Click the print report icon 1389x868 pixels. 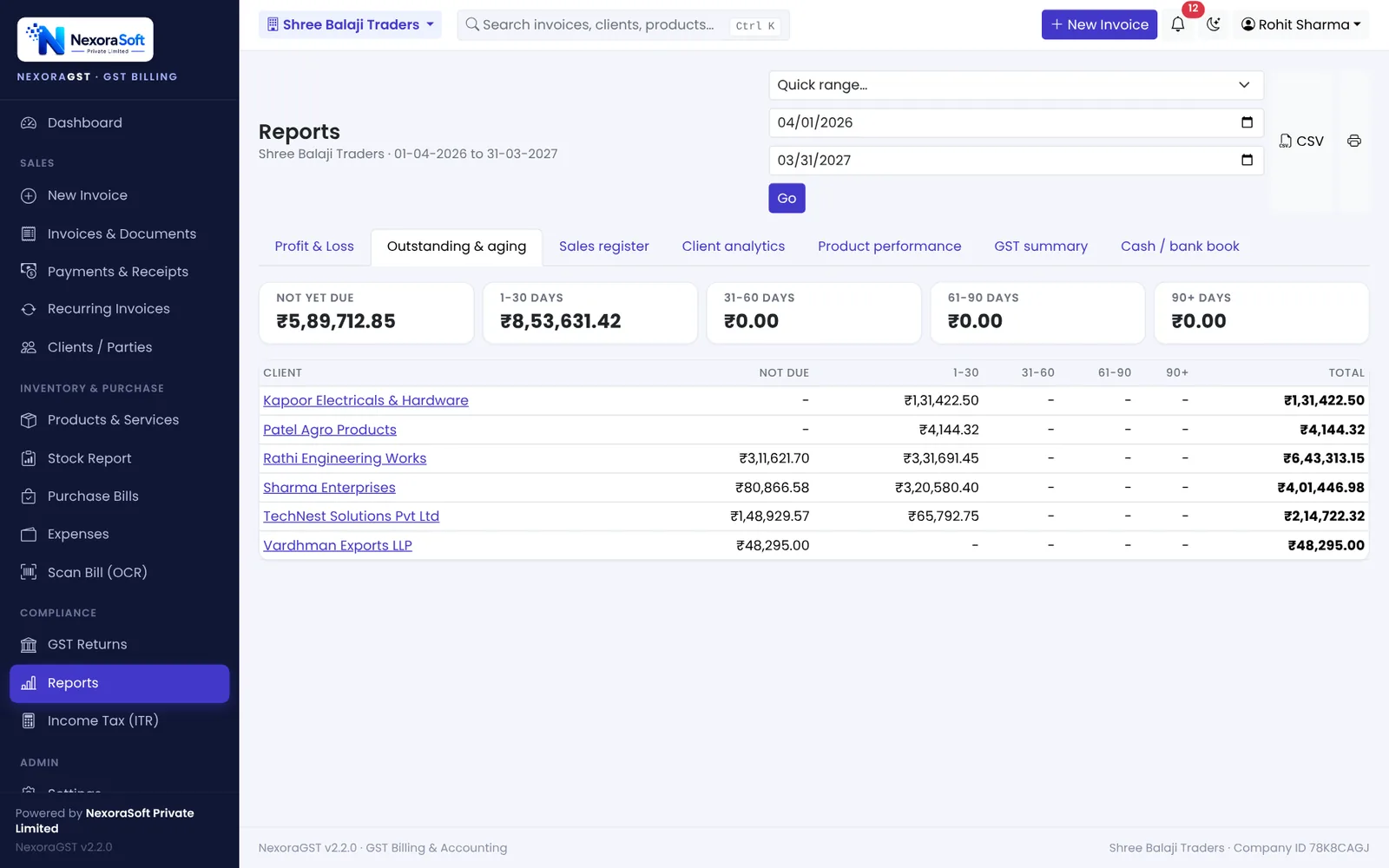point(1354,141)
